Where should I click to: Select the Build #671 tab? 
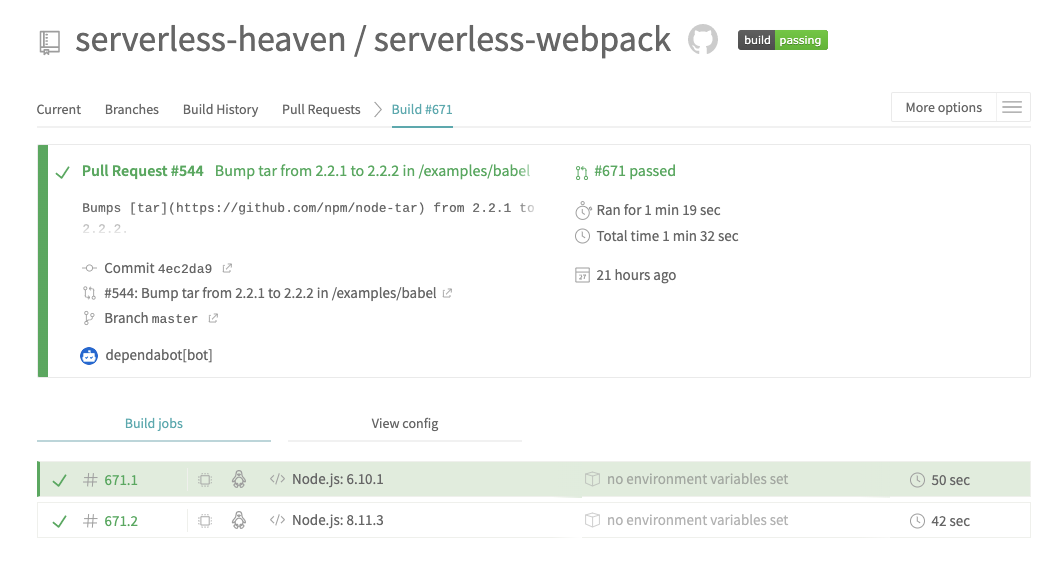point(422,110)
